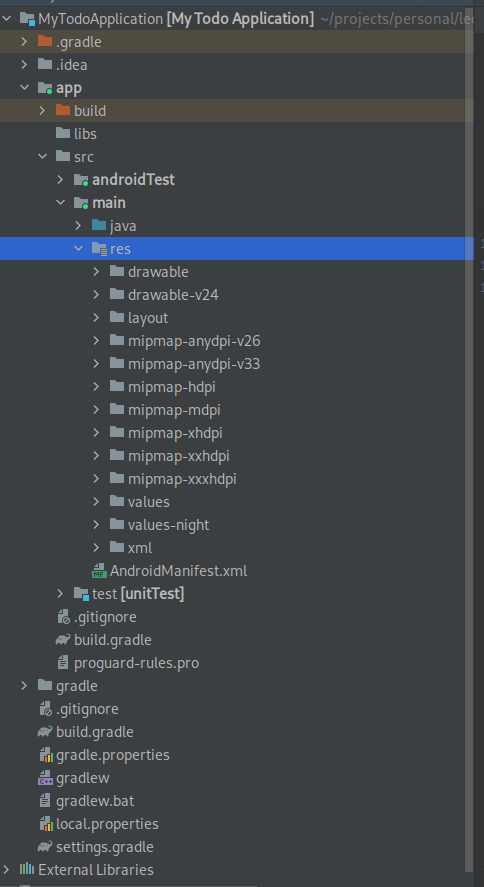Viewport: 484px width, 887px height.
Task: Expand the .gradle folder chevron
Action: tap(24, 42)
